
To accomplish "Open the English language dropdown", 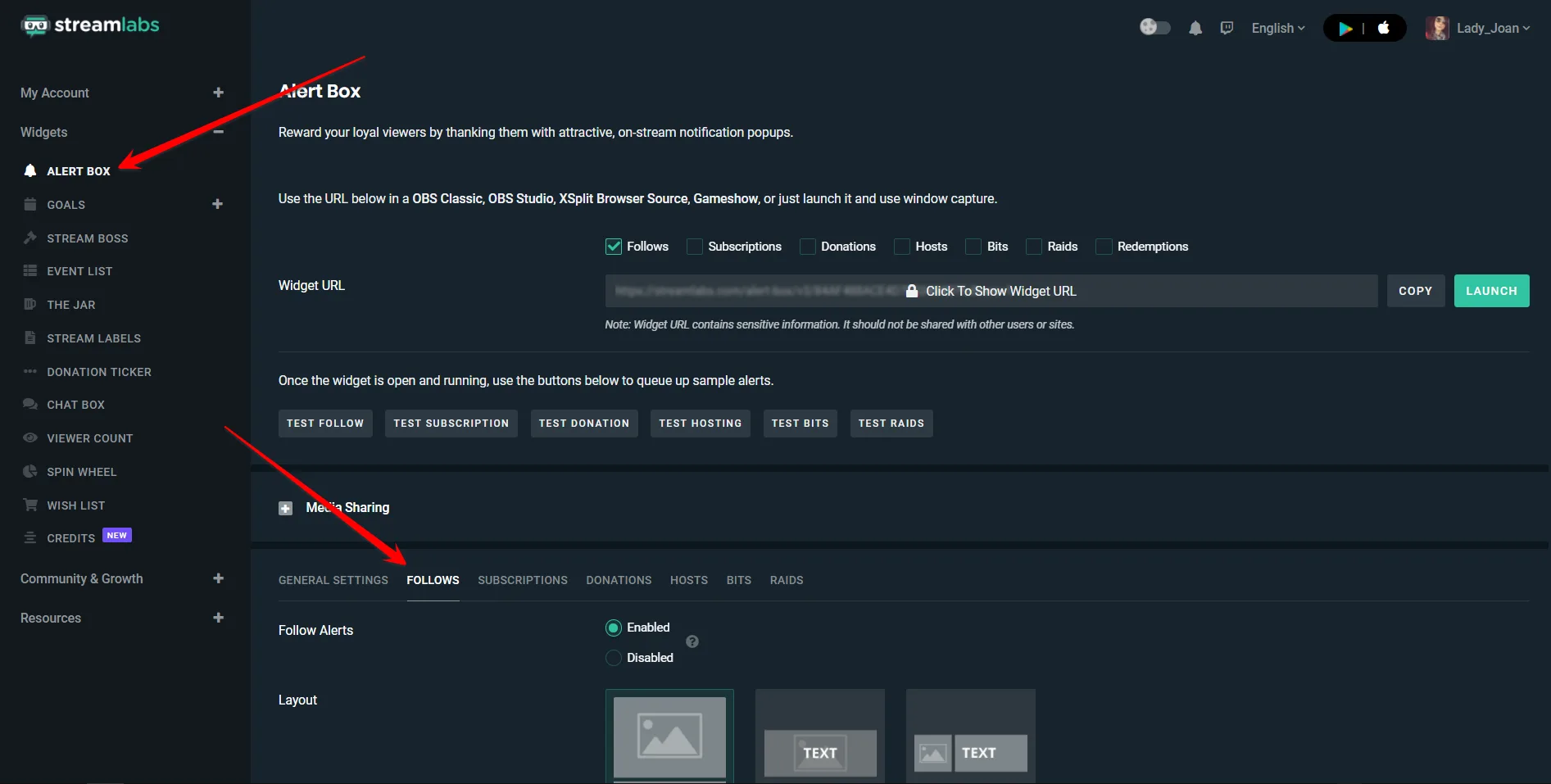I will click(1278, 28).
